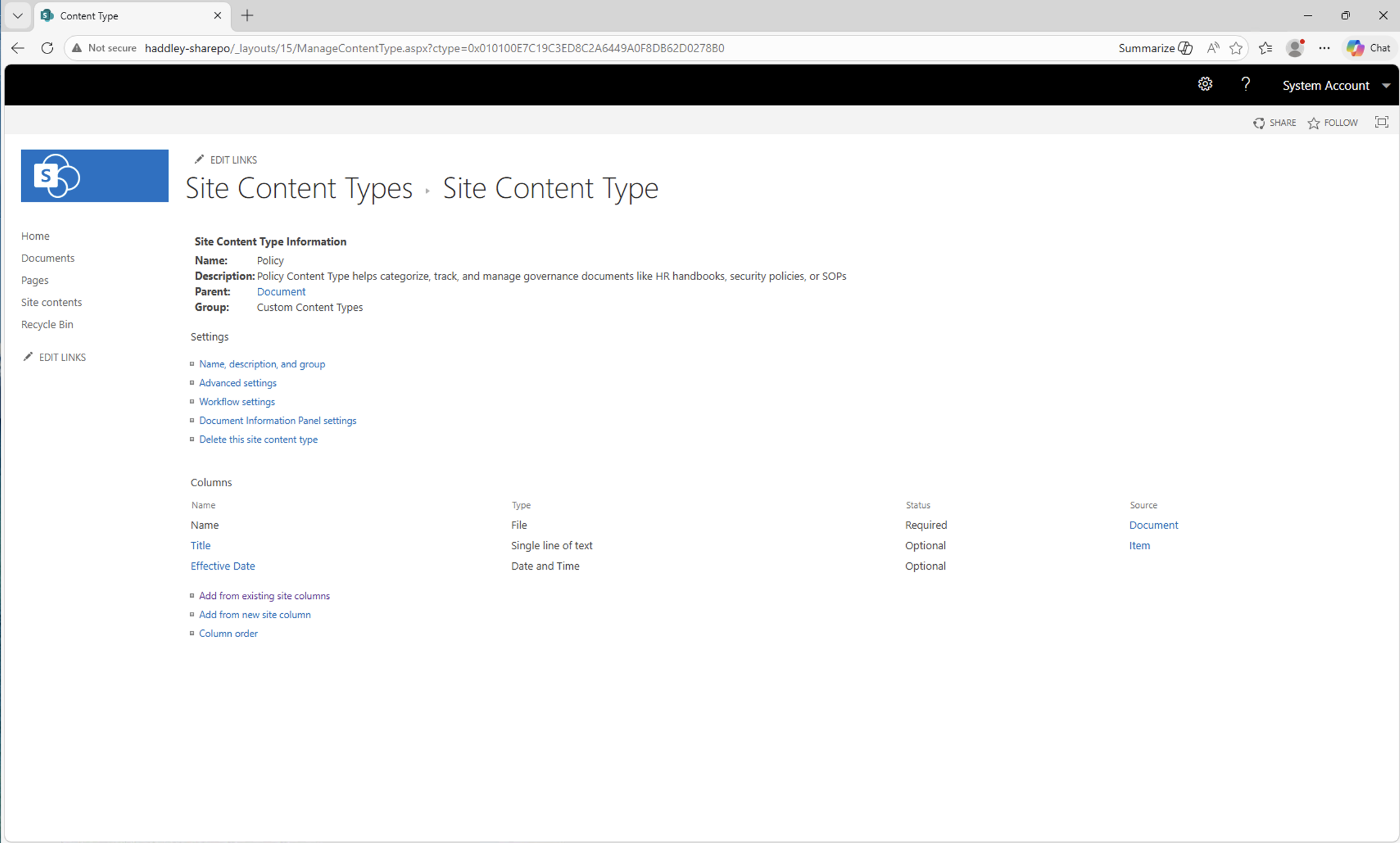Click 'Date and Time' type cell

546,566
